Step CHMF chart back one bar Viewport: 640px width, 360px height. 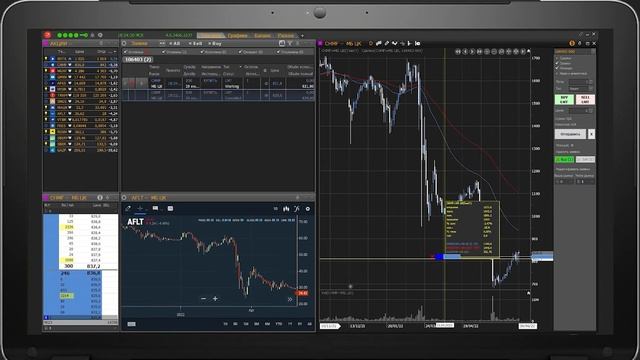pyautogui.click(x=465, y=52)
